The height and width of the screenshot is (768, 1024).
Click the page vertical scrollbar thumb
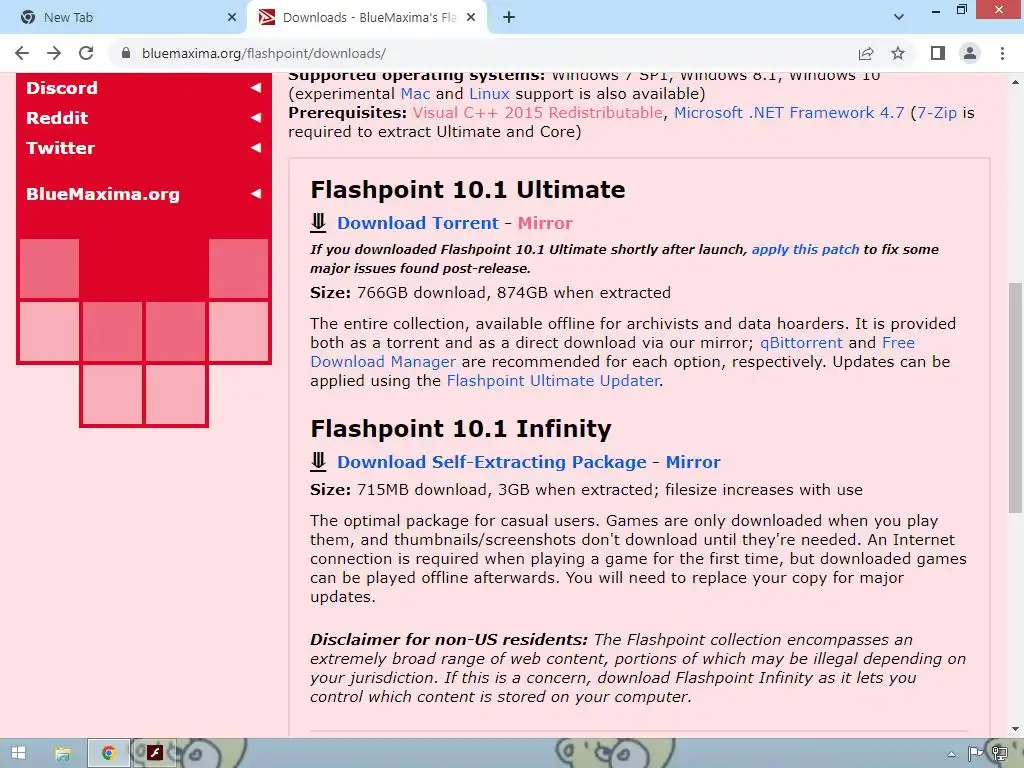click(1016, 397)
